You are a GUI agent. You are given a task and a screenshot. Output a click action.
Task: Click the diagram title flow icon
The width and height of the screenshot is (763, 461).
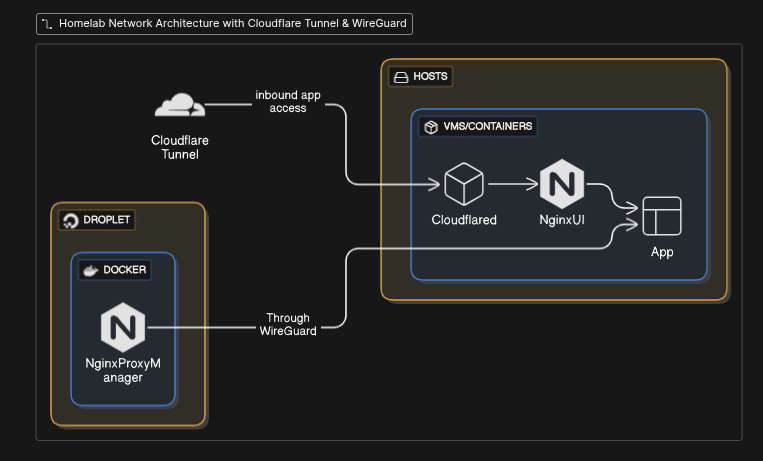tap(47, 24)
